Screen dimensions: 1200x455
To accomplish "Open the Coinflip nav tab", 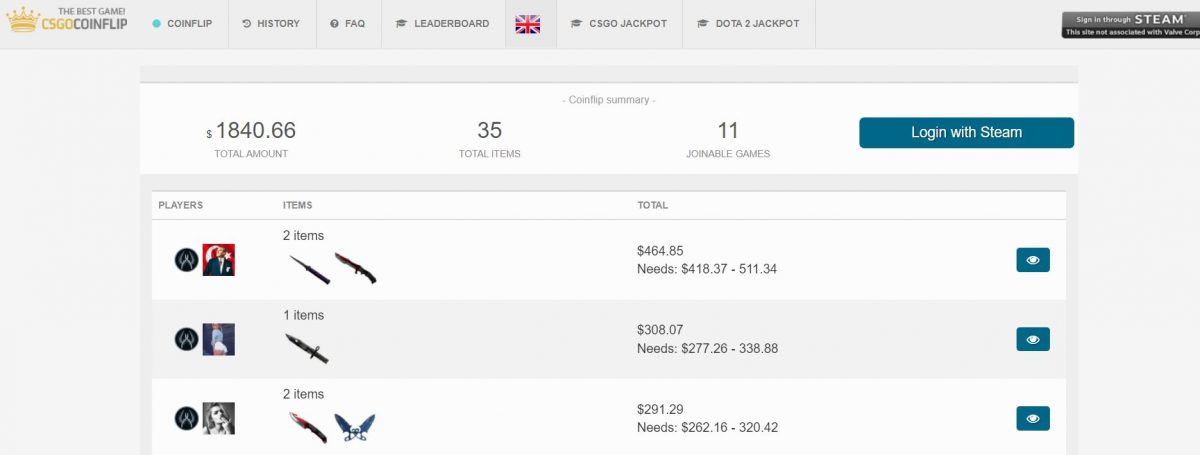I will (x=182, y=23).
